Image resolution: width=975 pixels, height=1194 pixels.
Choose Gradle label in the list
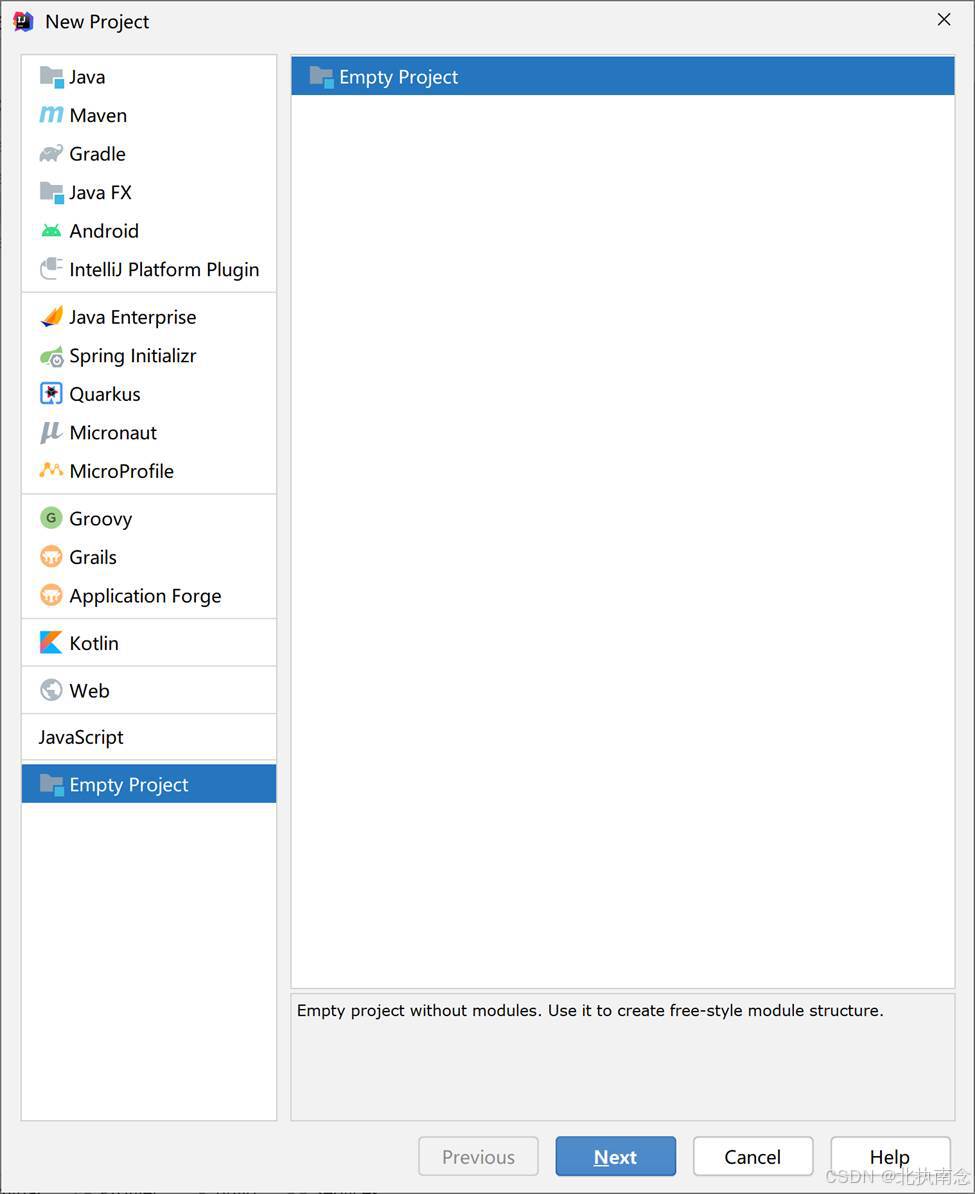point(98,154)
